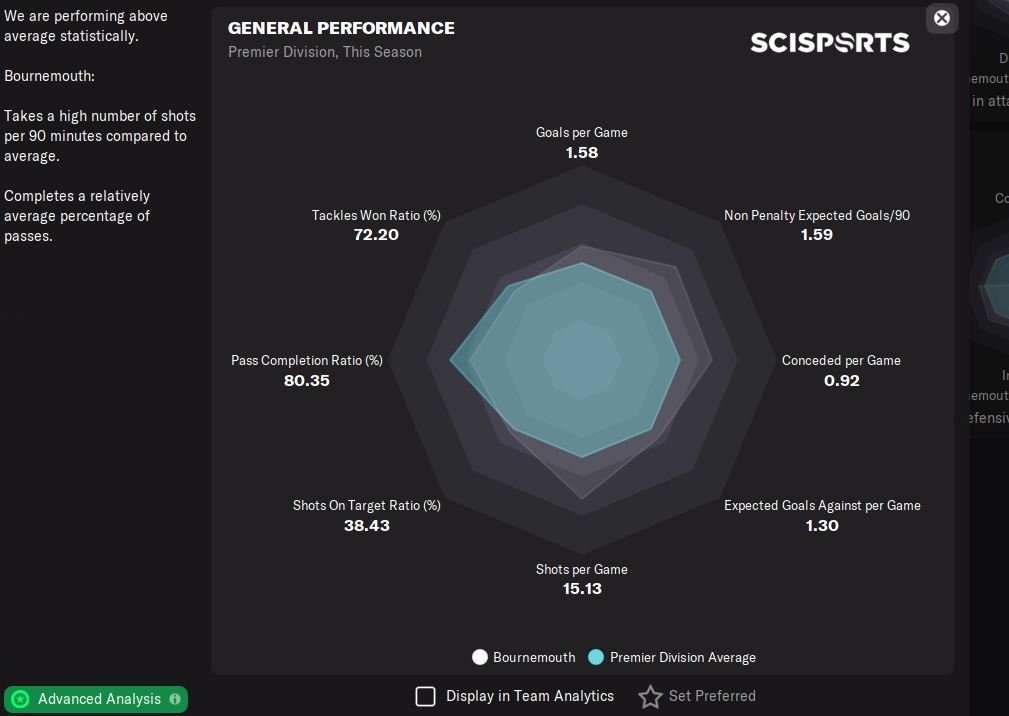The image size is (1009, 716).
Task: Click the Set Preferred label
Action: point(712,696)
